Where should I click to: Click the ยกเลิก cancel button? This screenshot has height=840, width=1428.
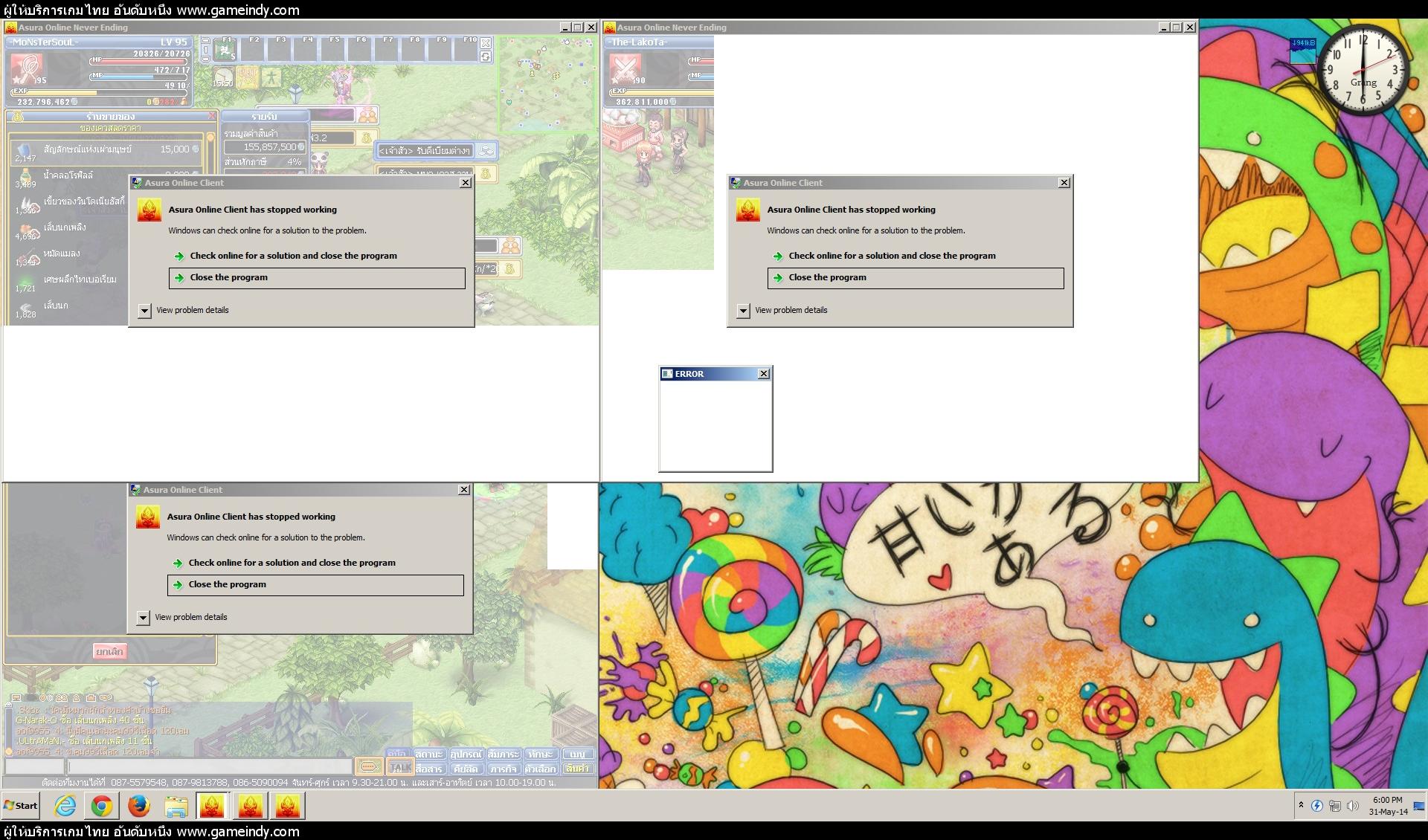point(109,652)
